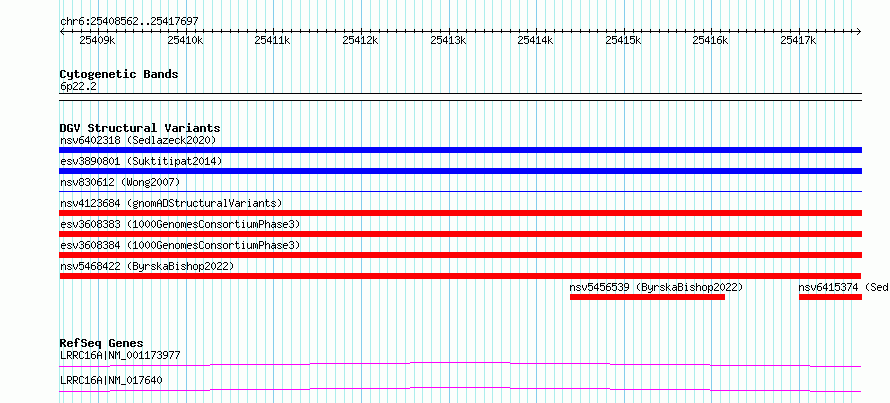Click the nsv830612 (Wong2007) label

tap(120, 182)
